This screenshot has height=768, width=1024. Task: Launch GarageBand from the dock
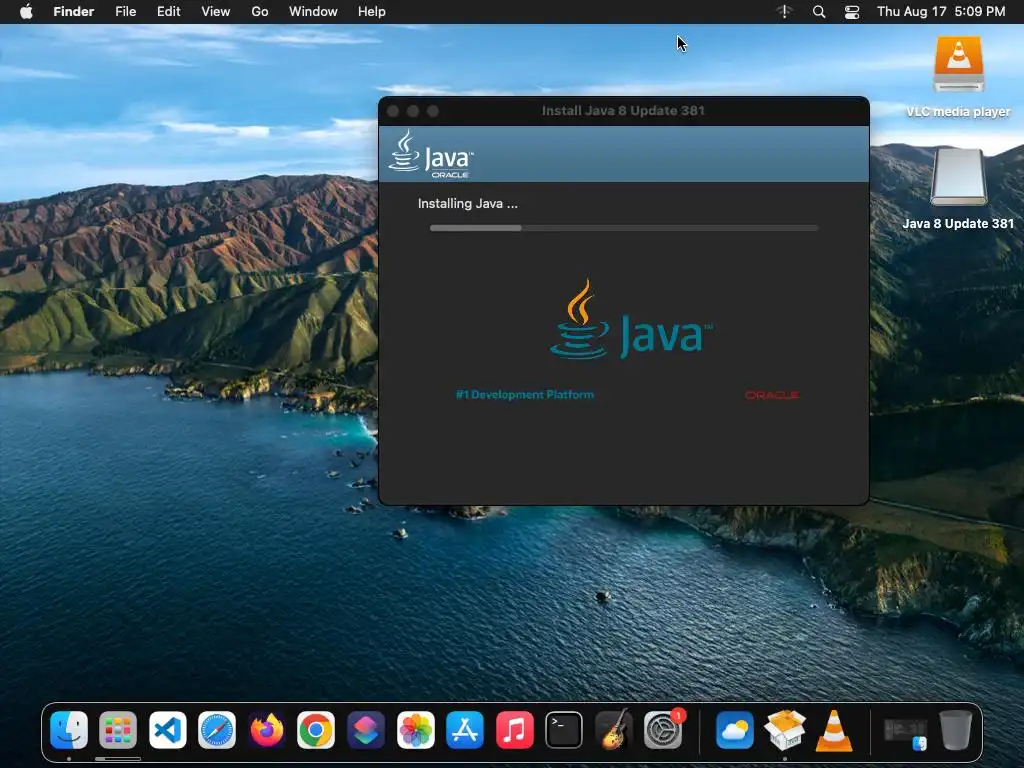point(613,730)
